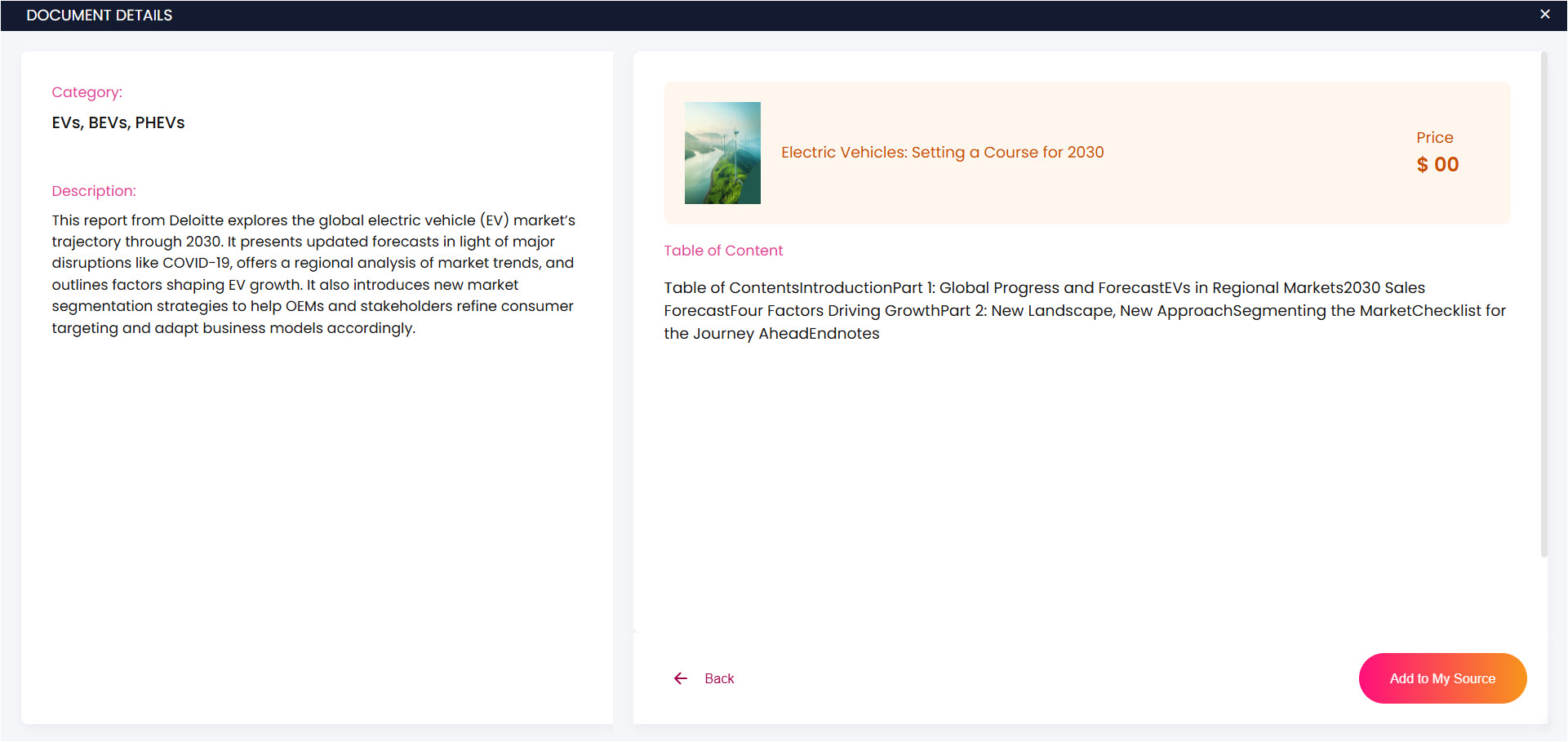Click the Deloitte report description paragraph
This screenshot has height=742, width=1568.
[x=313, y=274]
